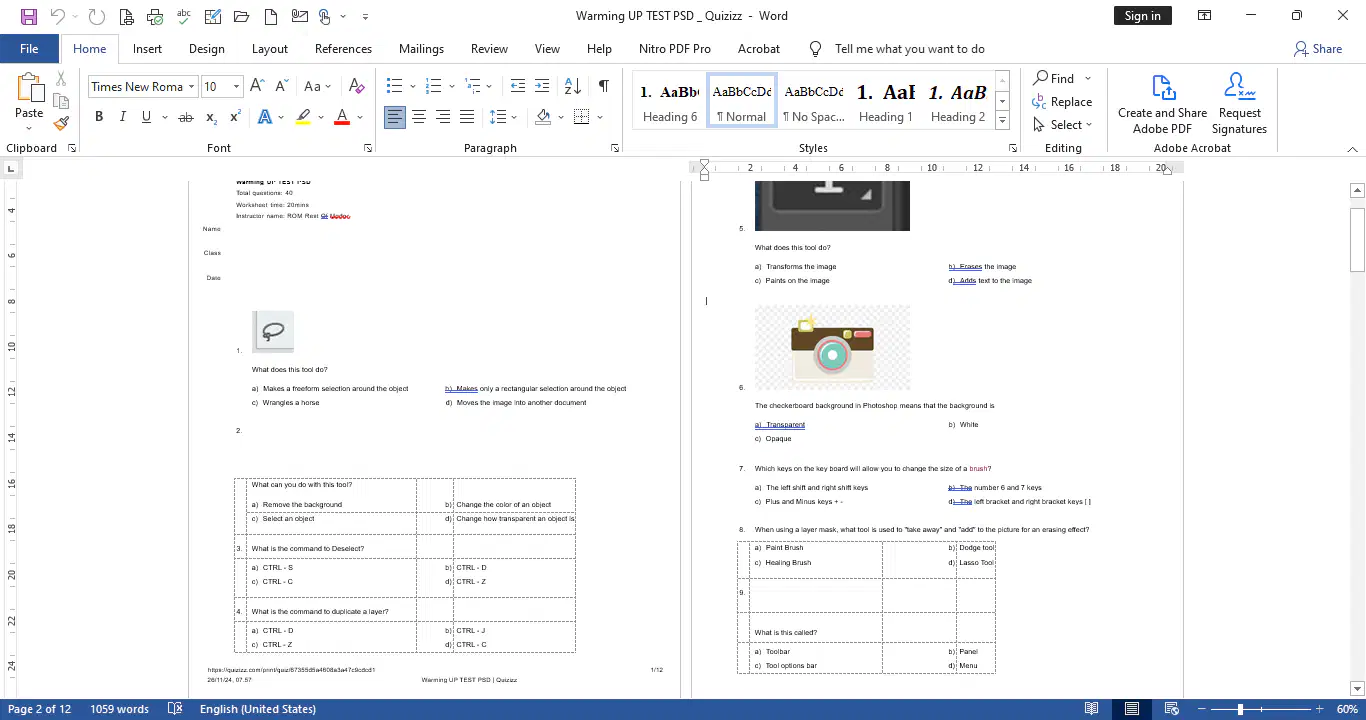
Task: Click the Tell me what you want search box
Action: pyautogui.click(x=909, y=48)
